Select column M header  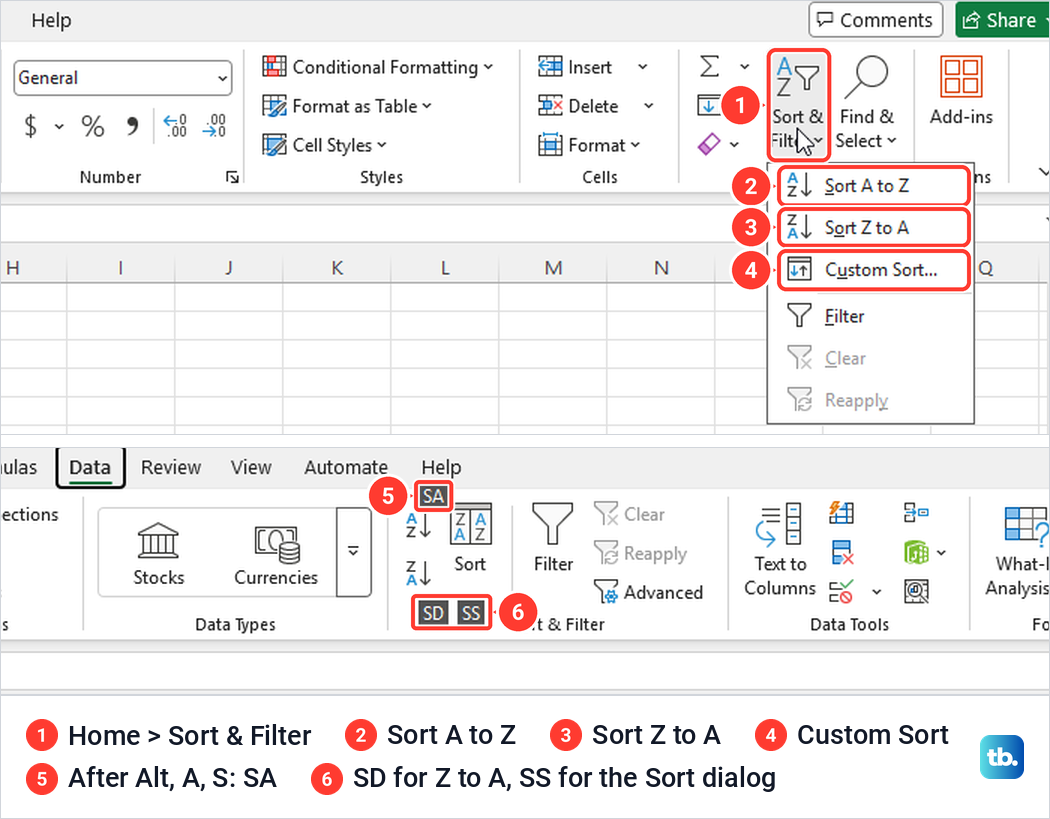(x=553, y=269)
